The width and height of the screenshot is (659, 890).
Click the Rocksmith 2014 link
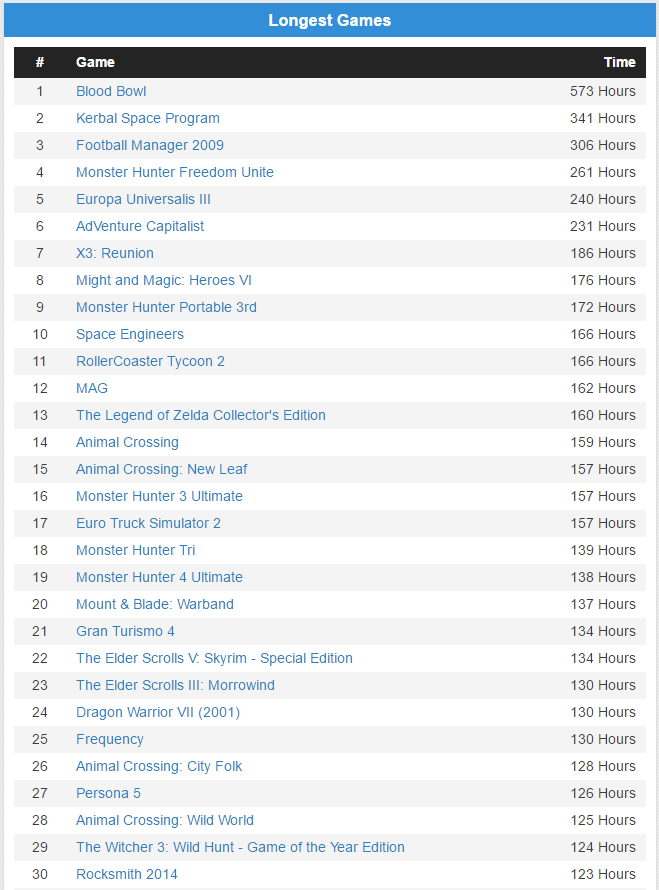pos(127,874)
